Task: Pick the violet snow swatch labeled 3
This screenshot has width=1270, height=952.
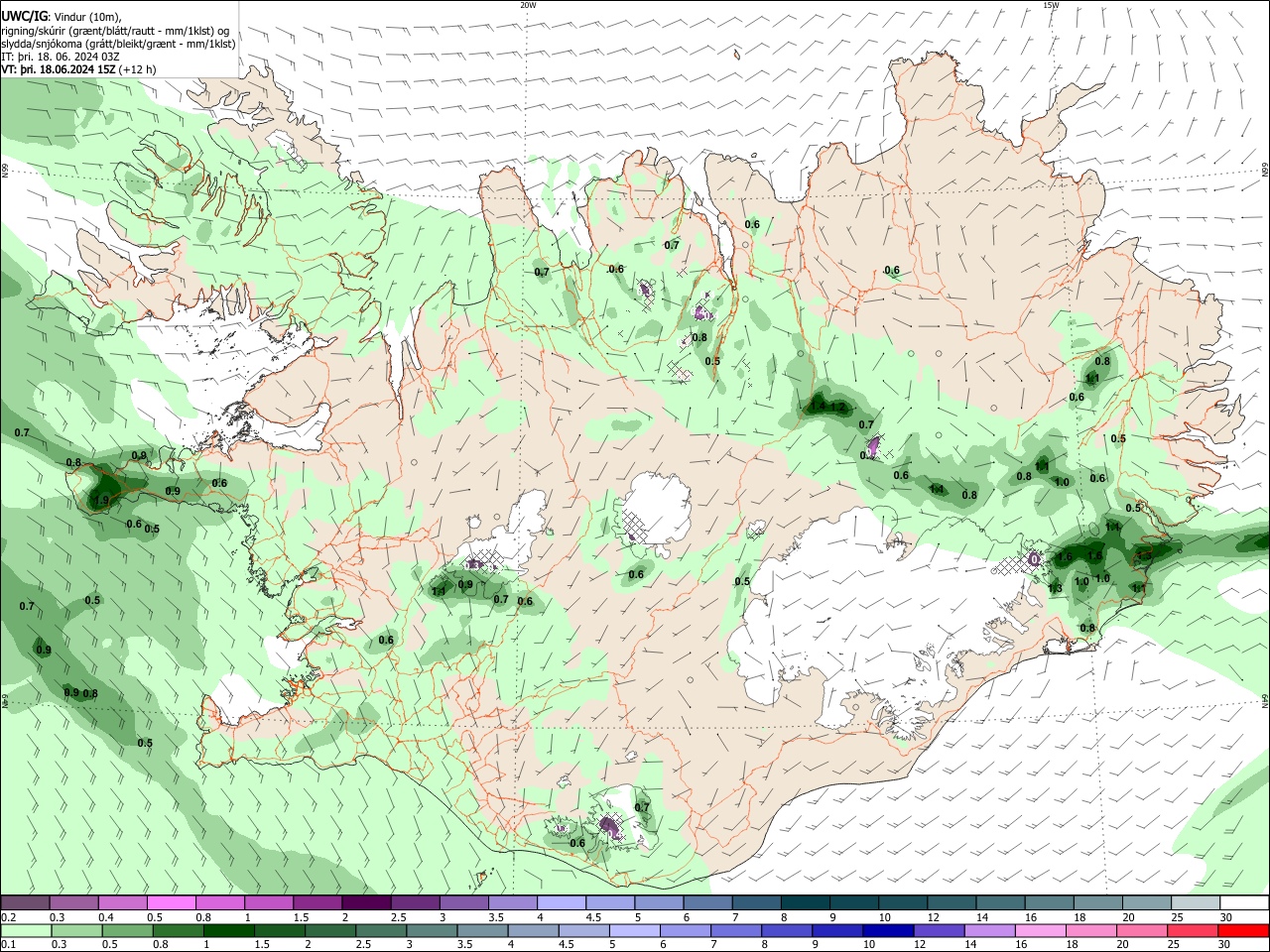Action: [x=463, y=903]
